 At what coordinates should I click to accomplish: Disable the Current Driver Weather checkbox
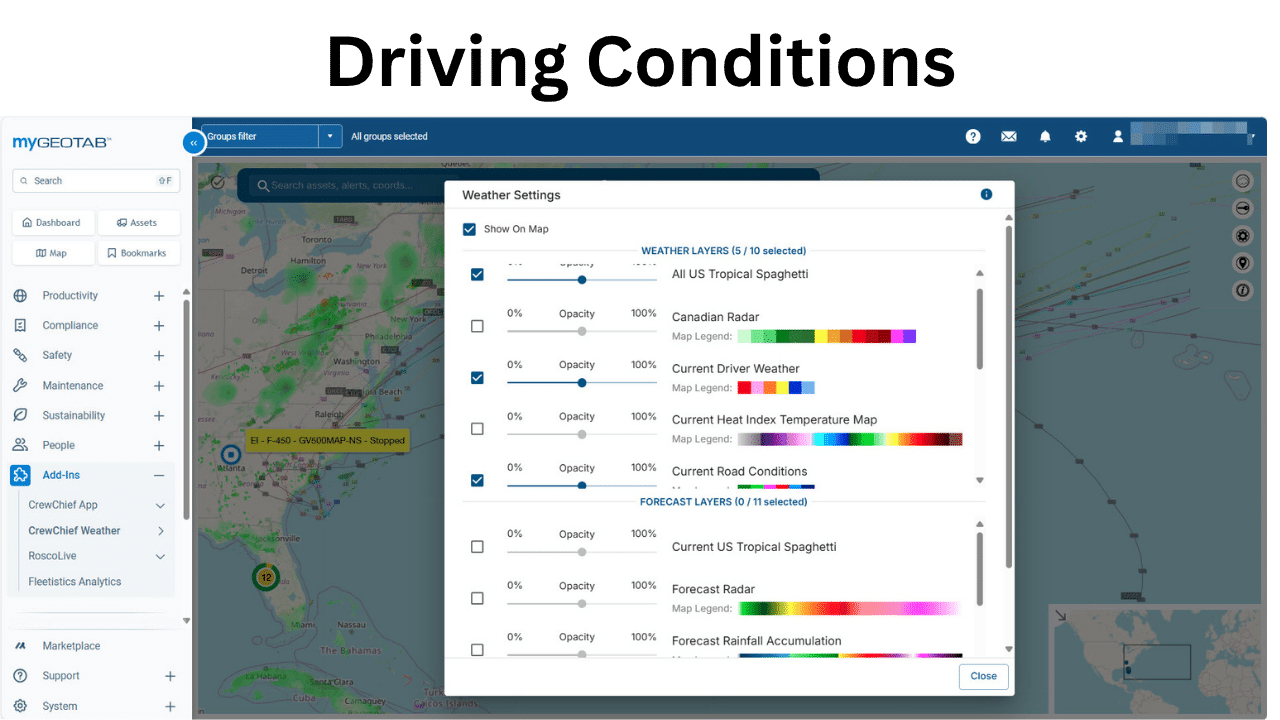[x=477, y=378]
